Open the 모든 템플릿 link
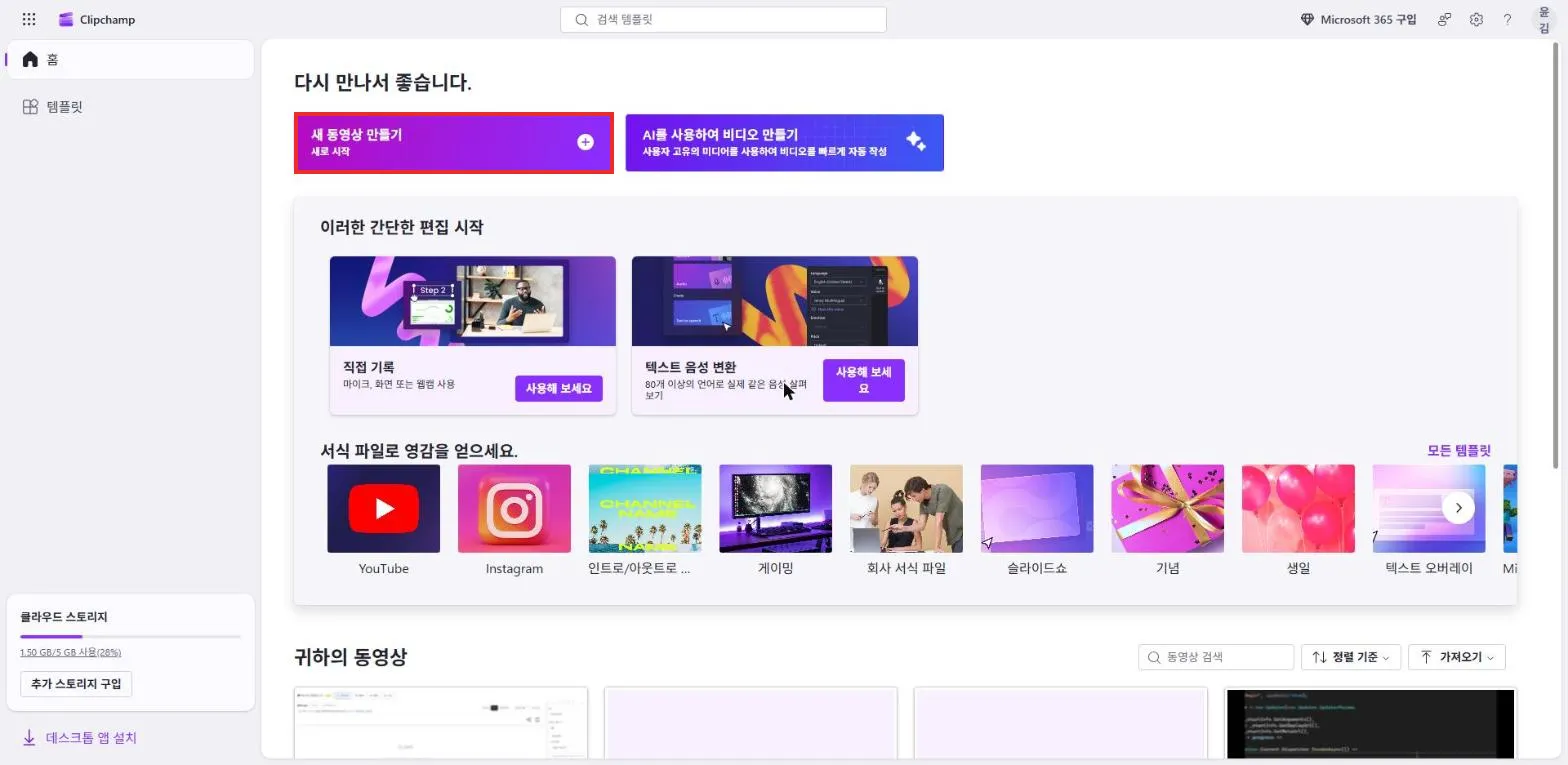The image size is (1568, 765). click(x=1458, y=451)
